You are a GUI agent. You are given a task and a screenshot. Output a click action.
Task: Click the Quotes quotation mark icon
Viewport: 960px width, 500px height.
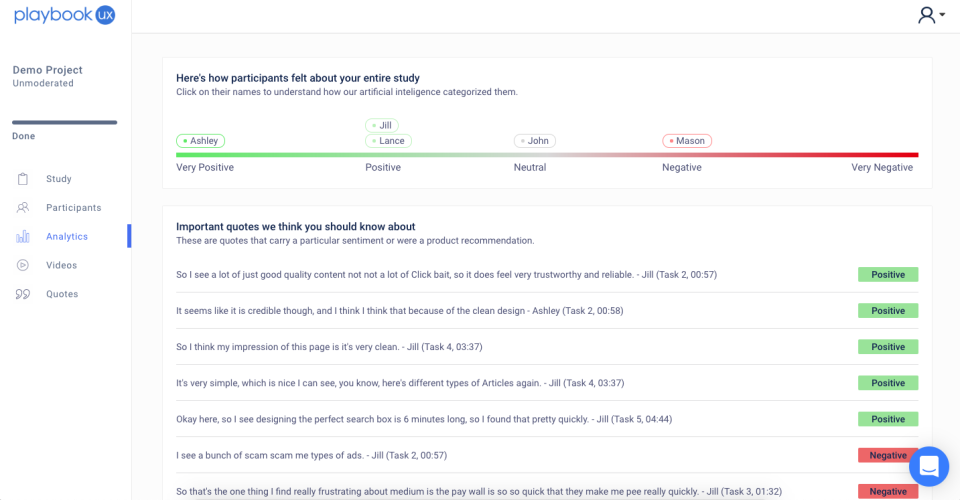23,294
